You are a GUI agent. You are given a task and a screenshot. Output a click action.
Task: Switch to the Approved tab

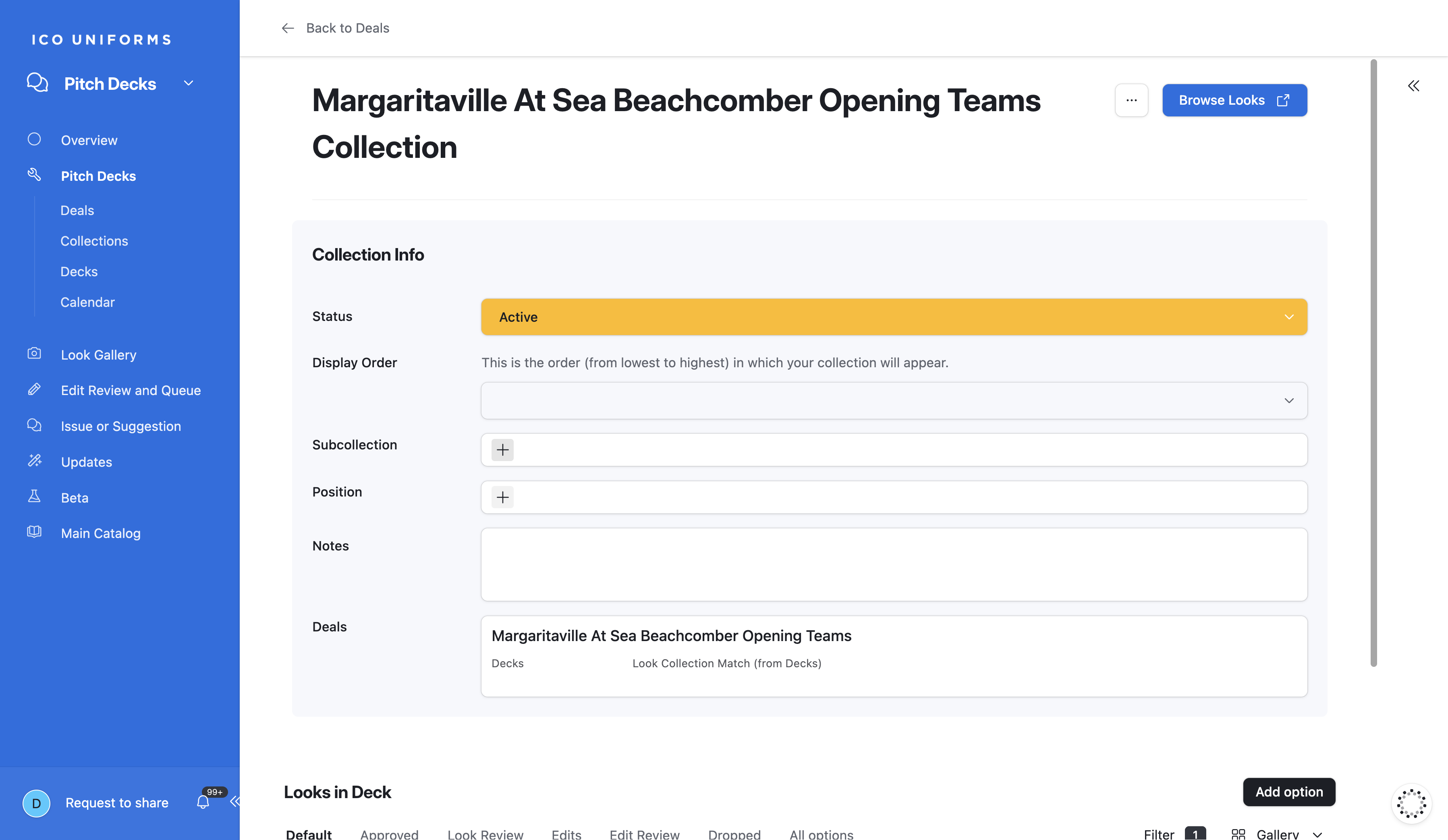coord(389,834)
